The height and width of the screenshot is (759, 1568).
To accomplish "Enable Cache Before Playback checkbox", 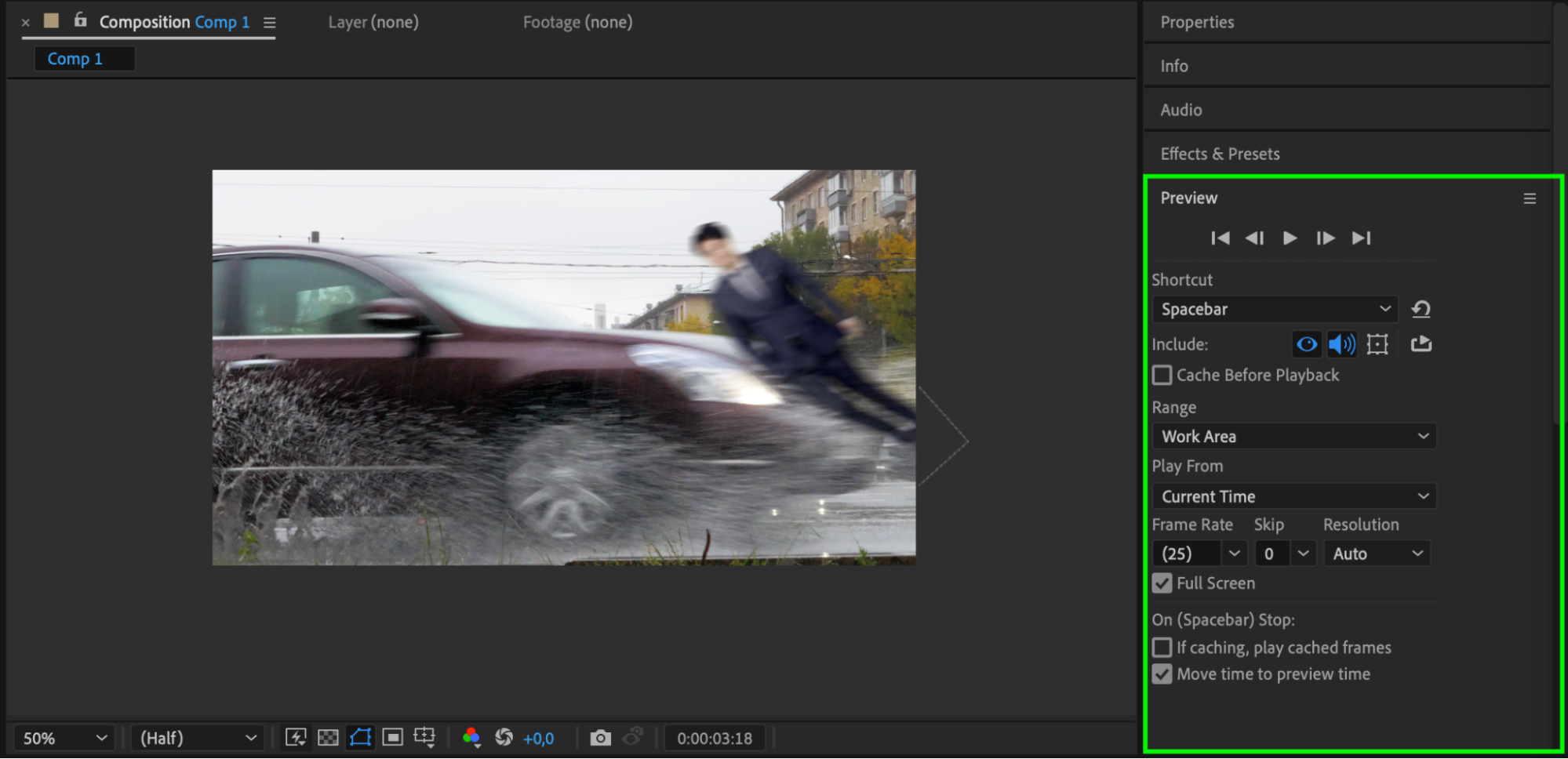I will tap(1162, 375).
